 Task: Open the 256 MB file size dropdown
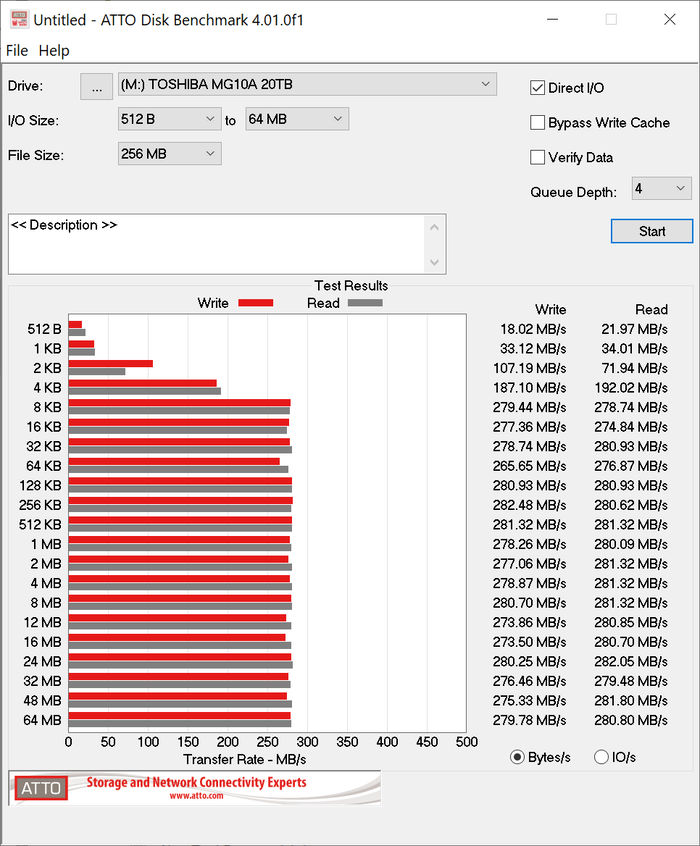[169, 154]
